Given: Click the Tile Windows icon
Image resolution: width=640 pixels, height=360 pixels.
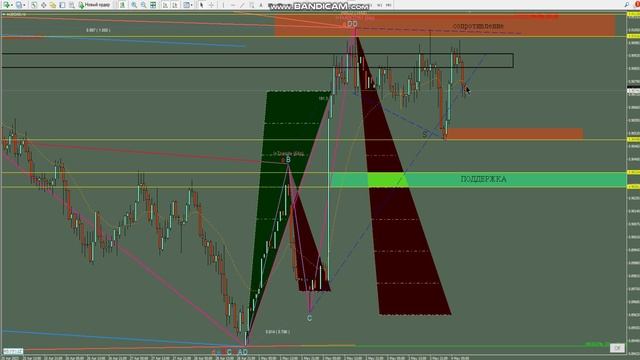Looking at the screenshot, I should (x=153, y=5).
